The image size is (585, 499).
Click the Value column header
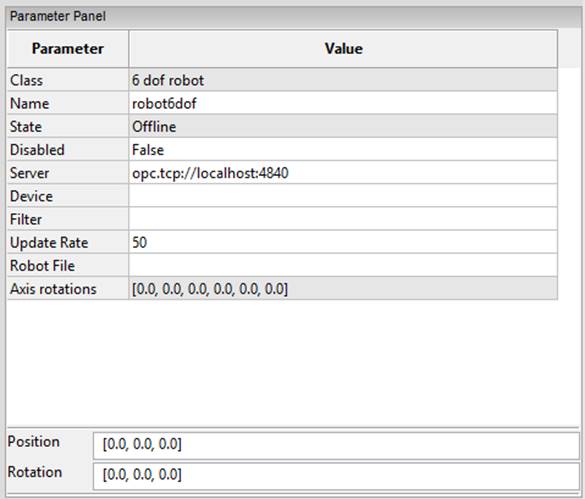tap(343, 49)
